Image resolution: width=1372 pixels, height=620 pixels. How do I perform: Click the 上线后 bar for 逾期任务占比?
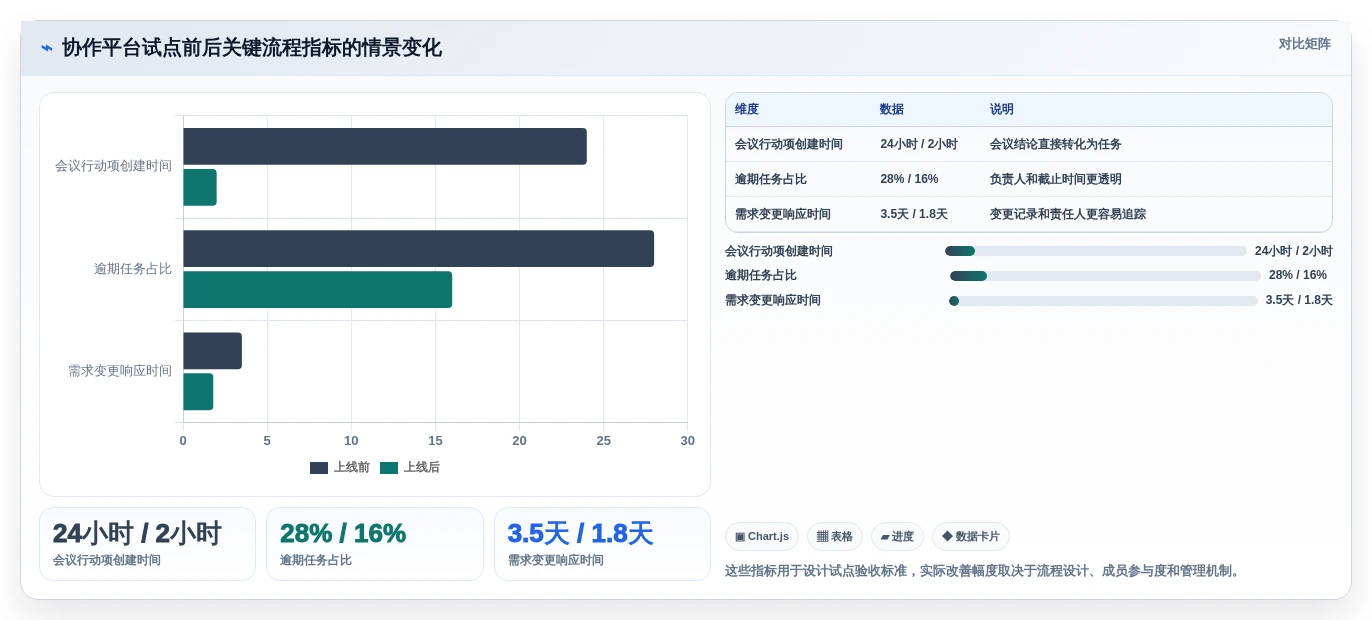[x=317, y=290]
